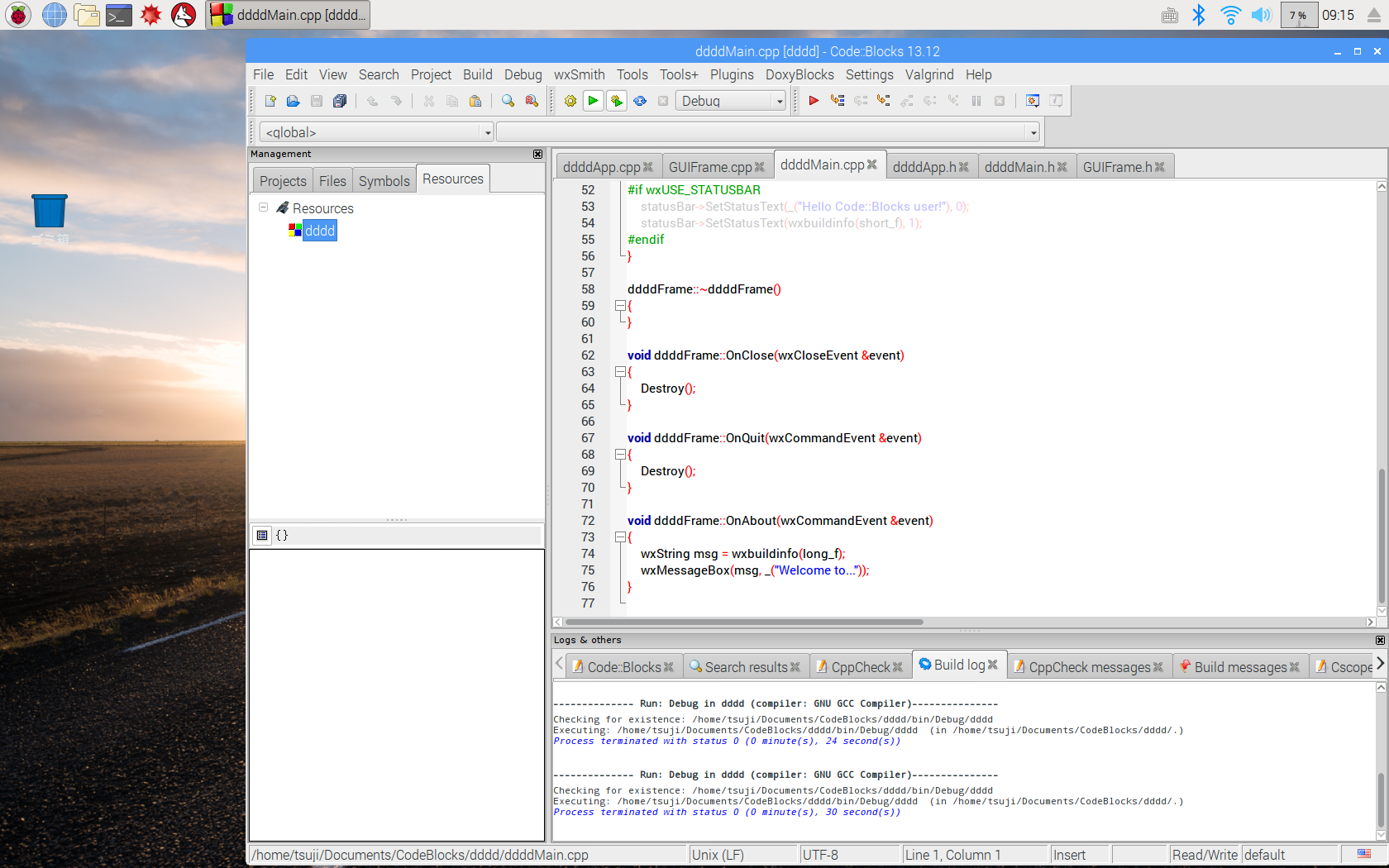Screen dimensions: 1389x868
Task: Click the volume speaker tray icon
Action: (1261, 15)
